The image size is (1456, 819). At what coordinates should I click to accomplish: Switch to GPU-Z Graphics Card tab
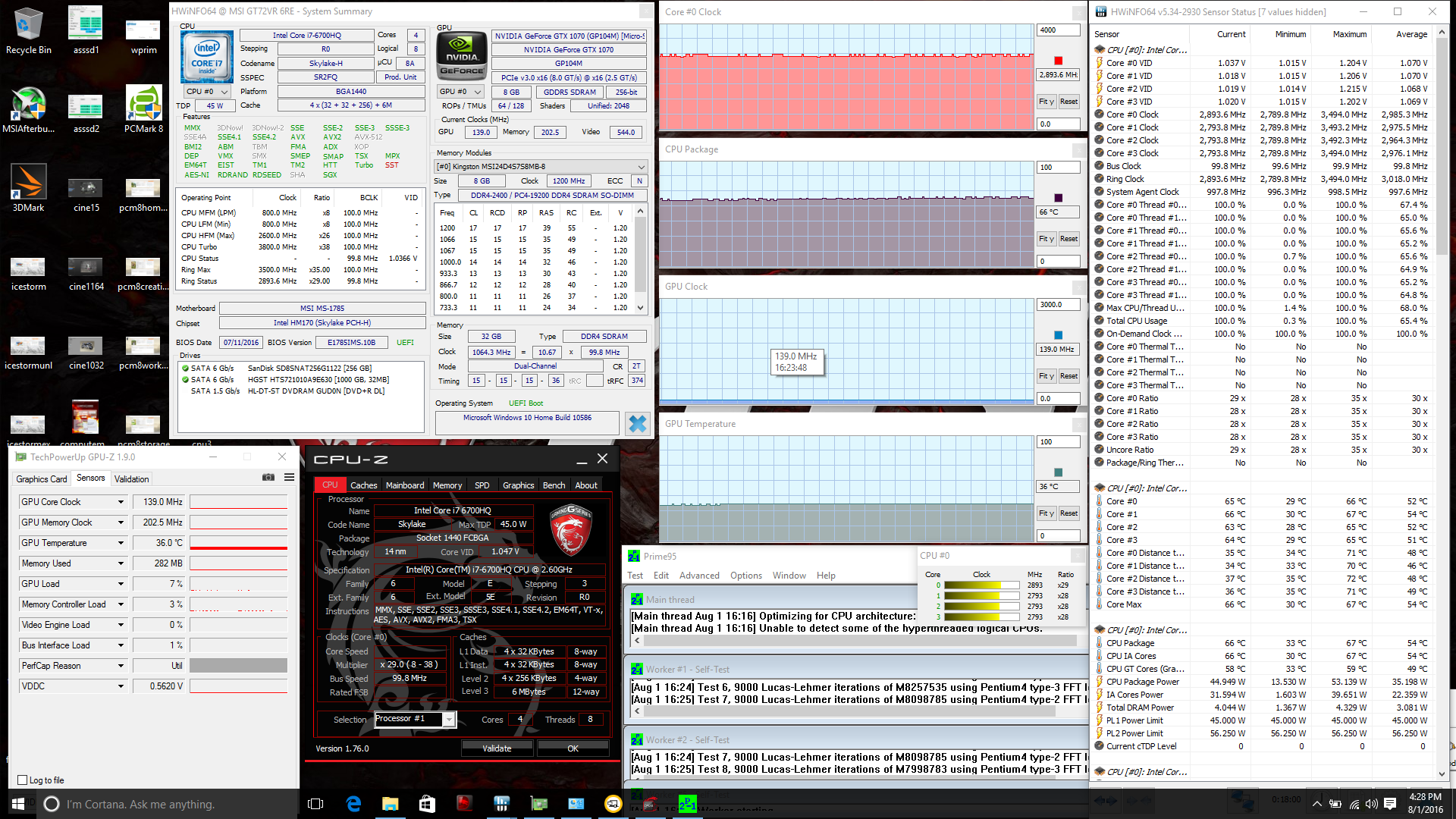coord(42,479)
